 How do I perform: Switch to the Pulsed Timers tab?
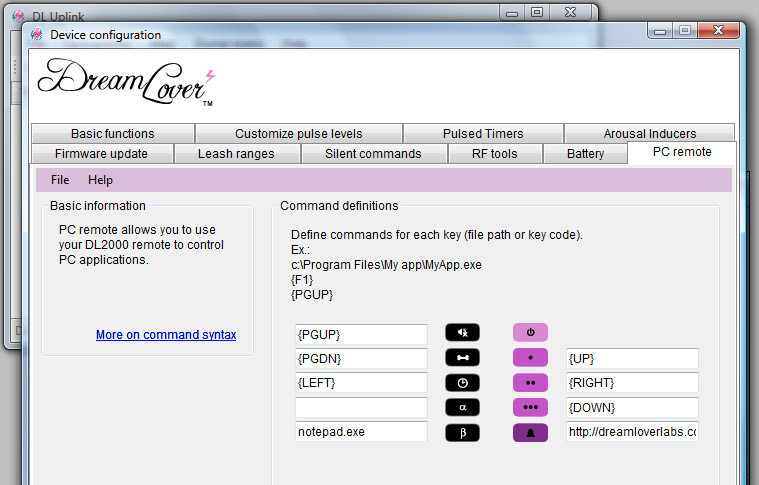pos(483,133)
